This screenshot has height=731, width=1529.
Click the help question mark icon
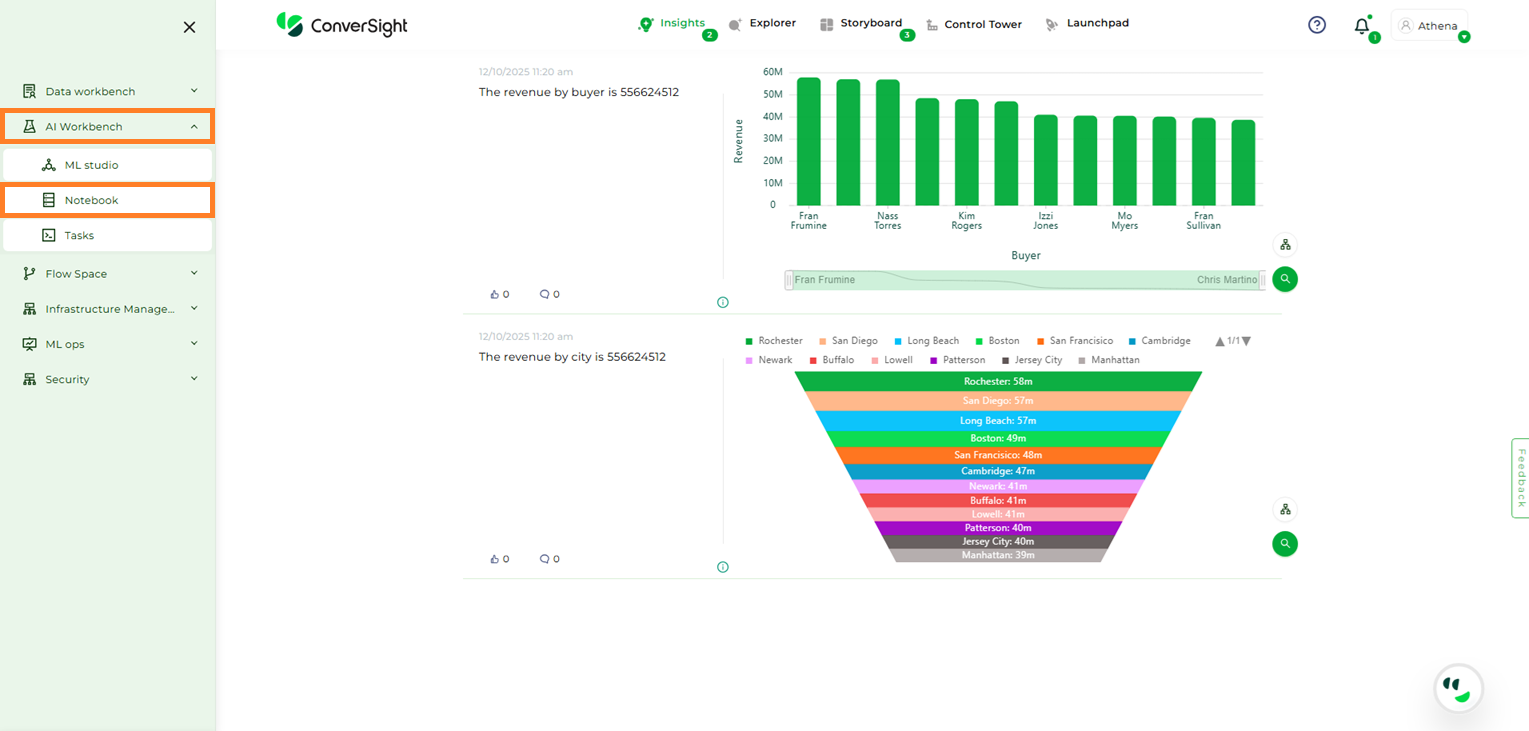pos(1317,25)
